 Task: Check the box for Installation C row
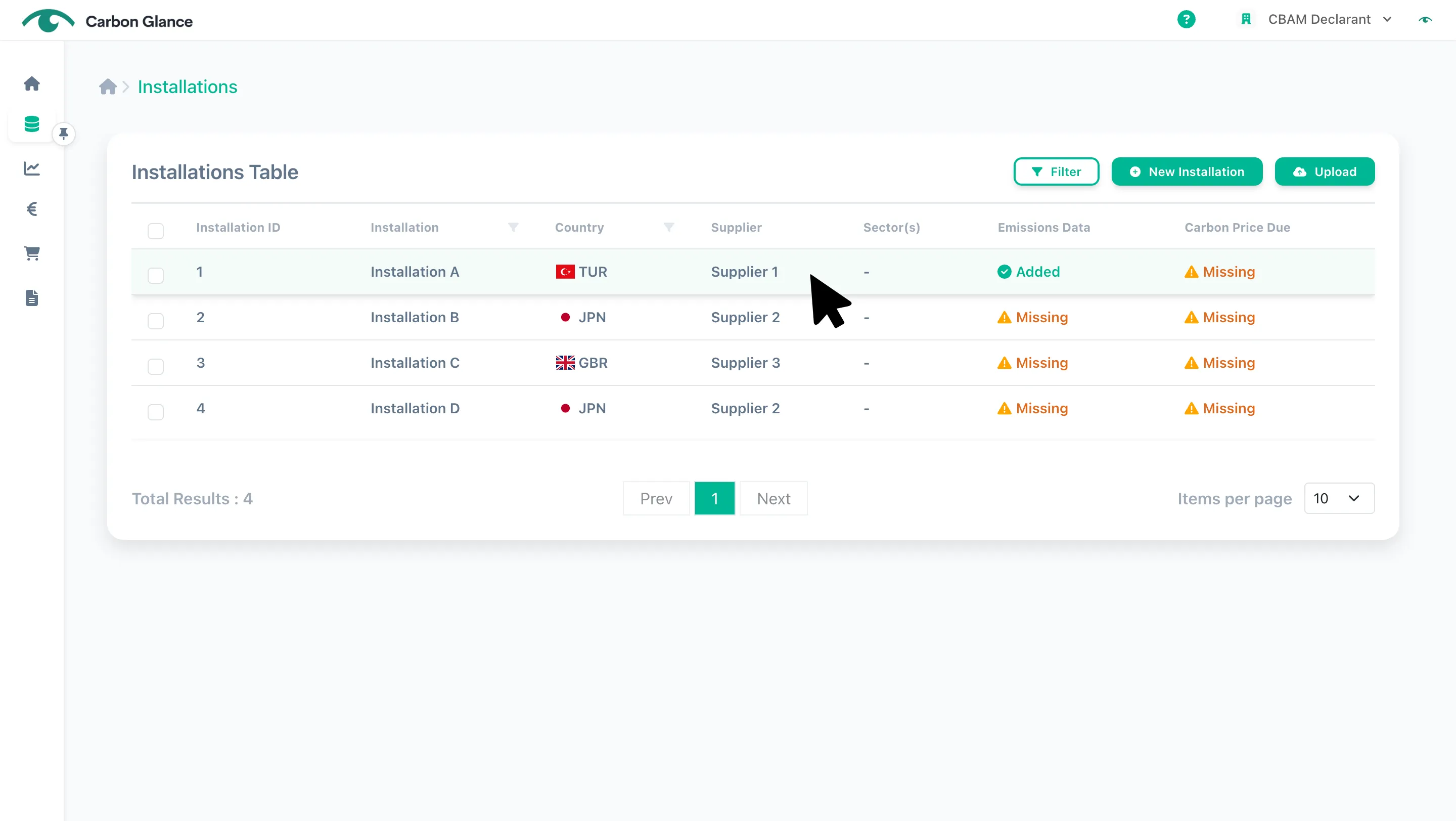(x=155, y=366)
